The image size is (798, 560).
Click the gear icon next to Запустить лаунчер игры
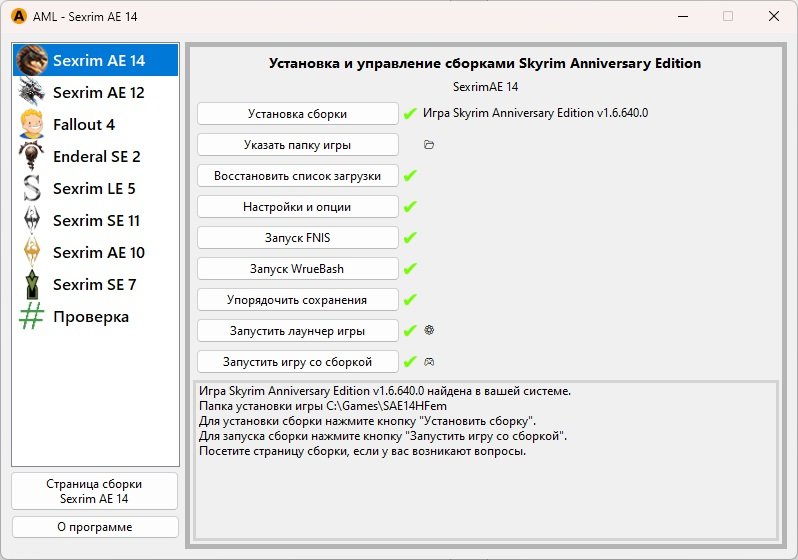(429, 330)
